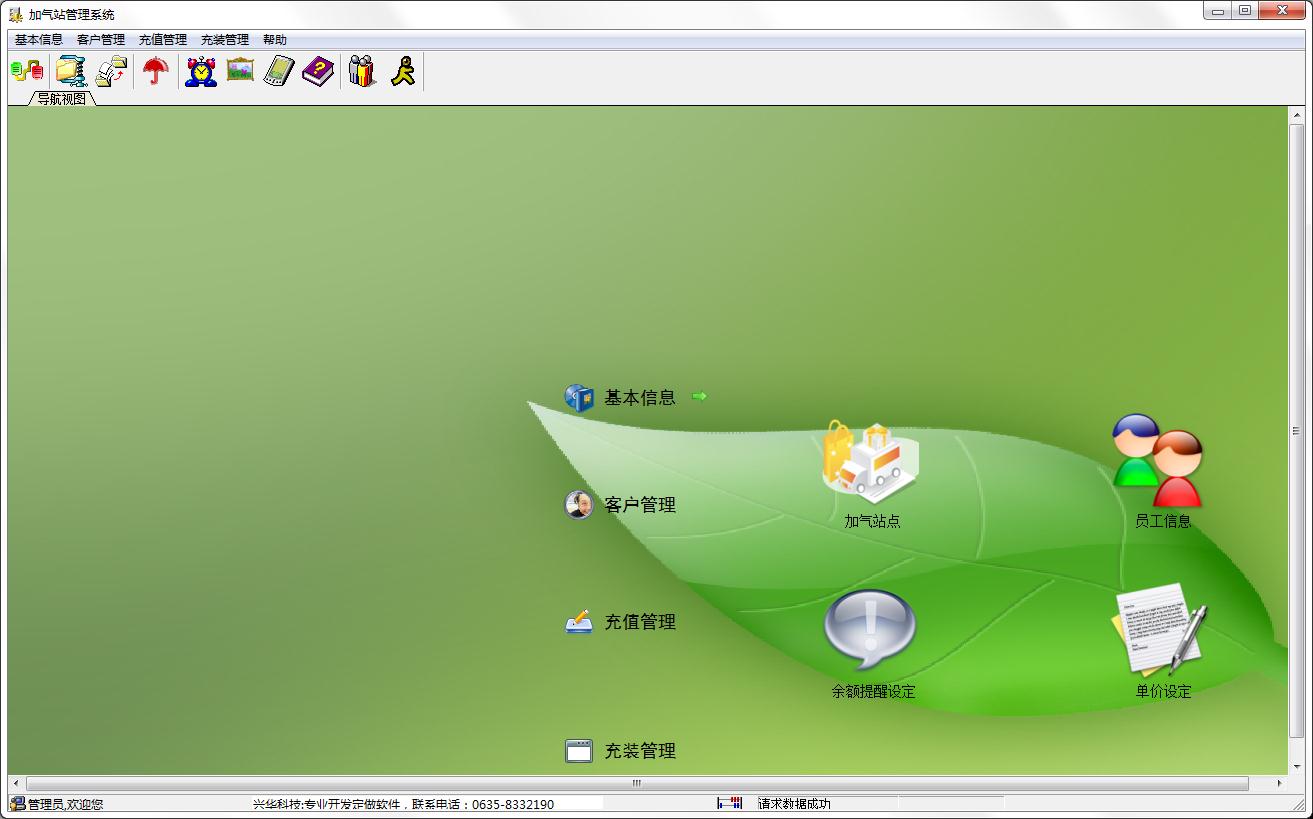Click the blue book icon beside 基本信息
Viewport: 1313px width, 819px height.
pos(579,398)
